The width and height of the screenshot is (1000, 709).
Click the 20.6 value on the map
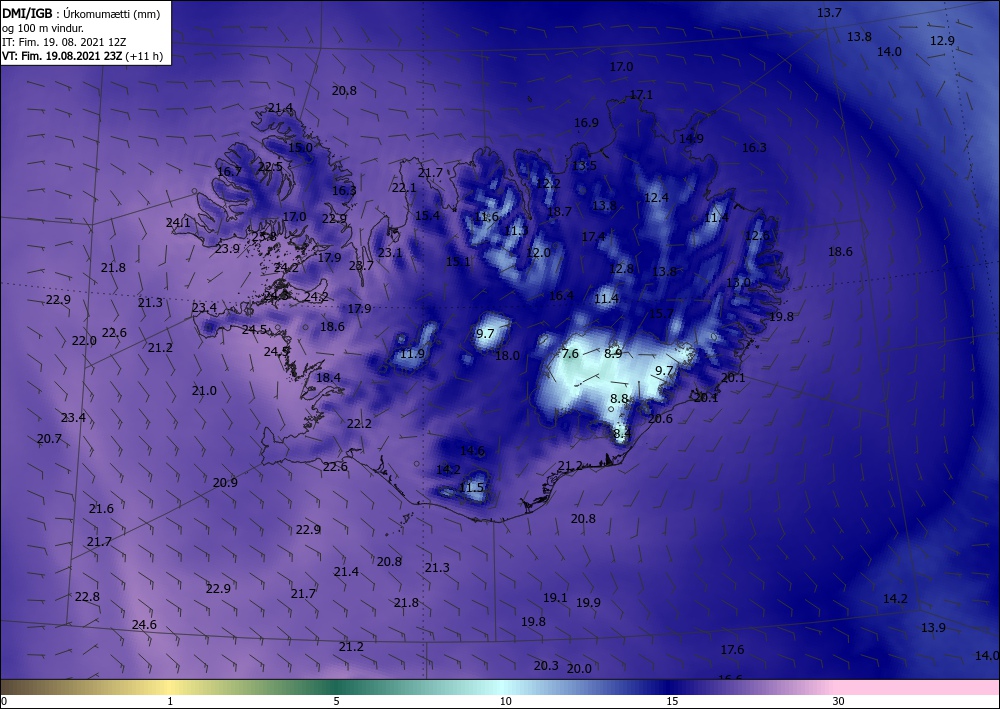click(x=660, y=419)
